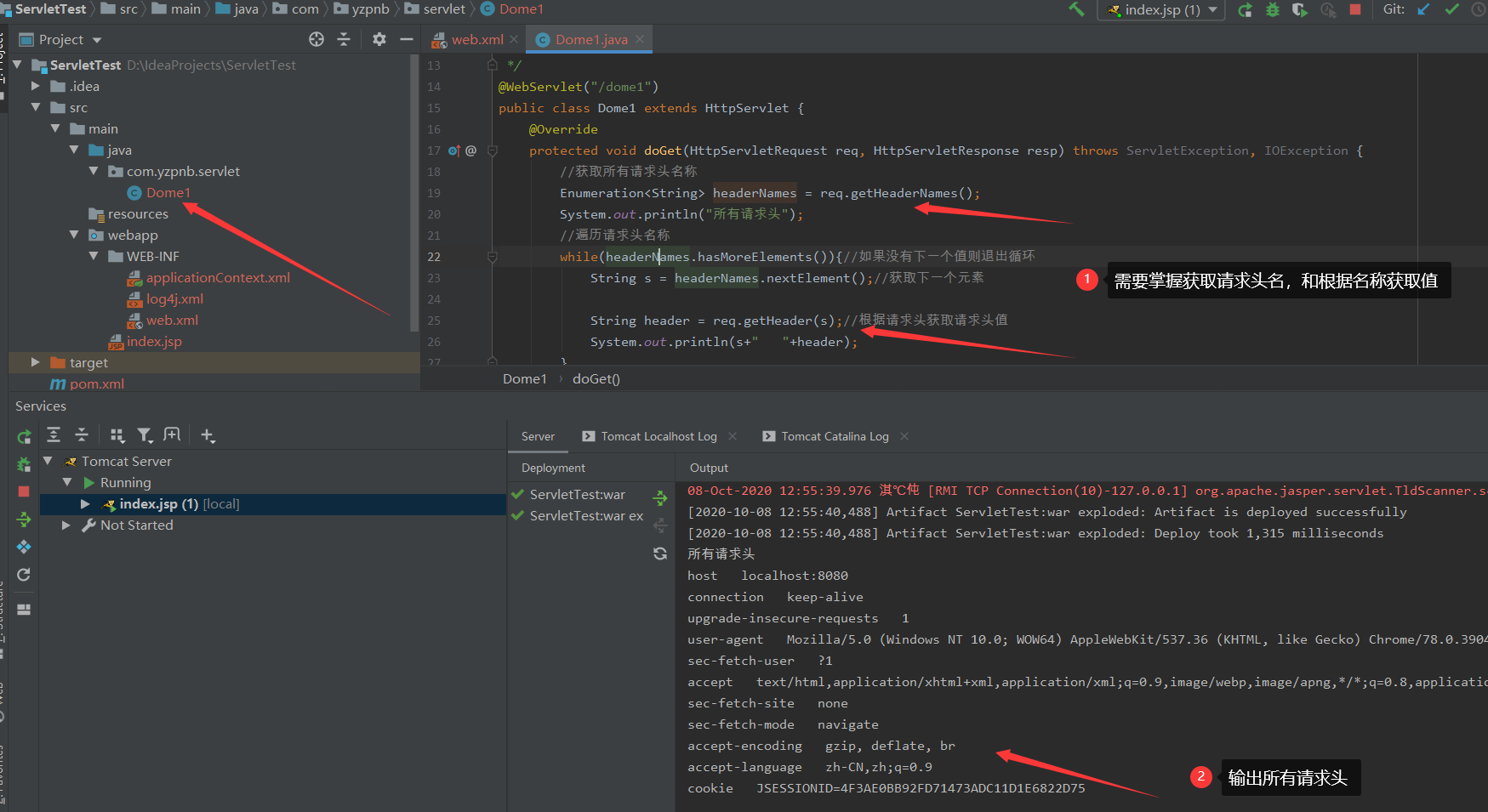Open the Filter icon in Services toolbar

145,435
